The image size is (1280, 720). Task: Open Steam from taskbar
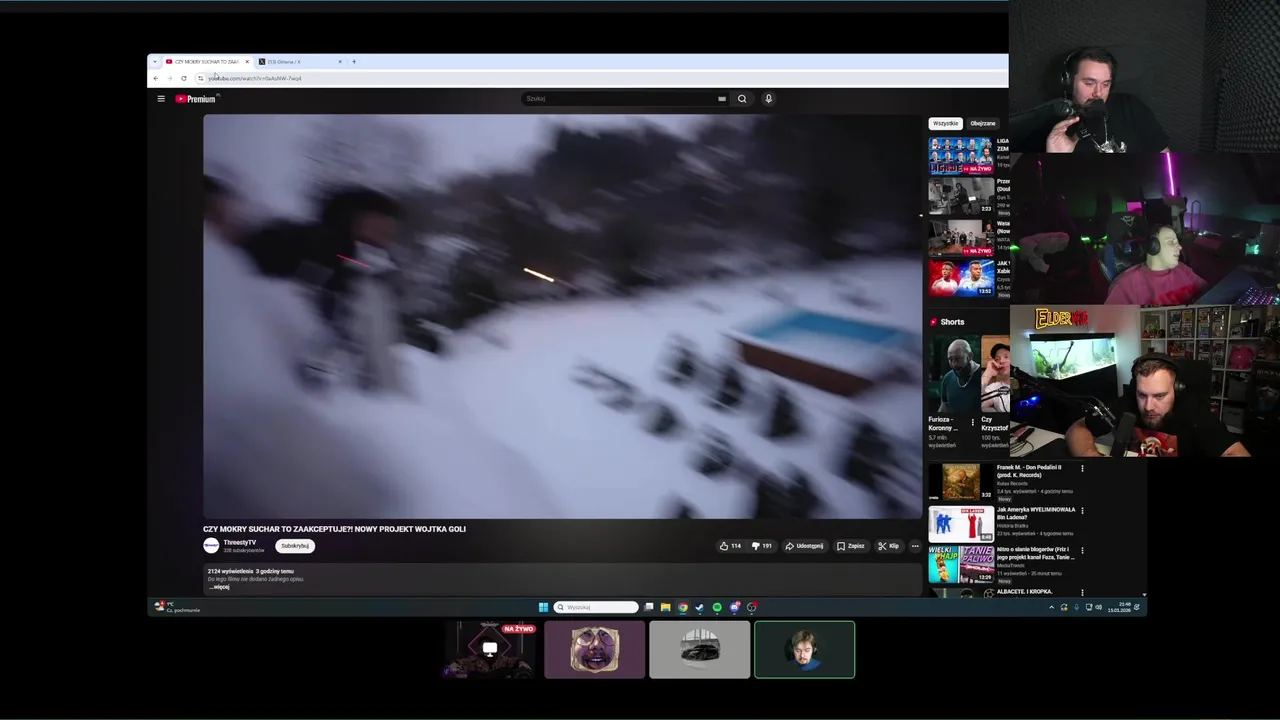(x=699, y=607)
